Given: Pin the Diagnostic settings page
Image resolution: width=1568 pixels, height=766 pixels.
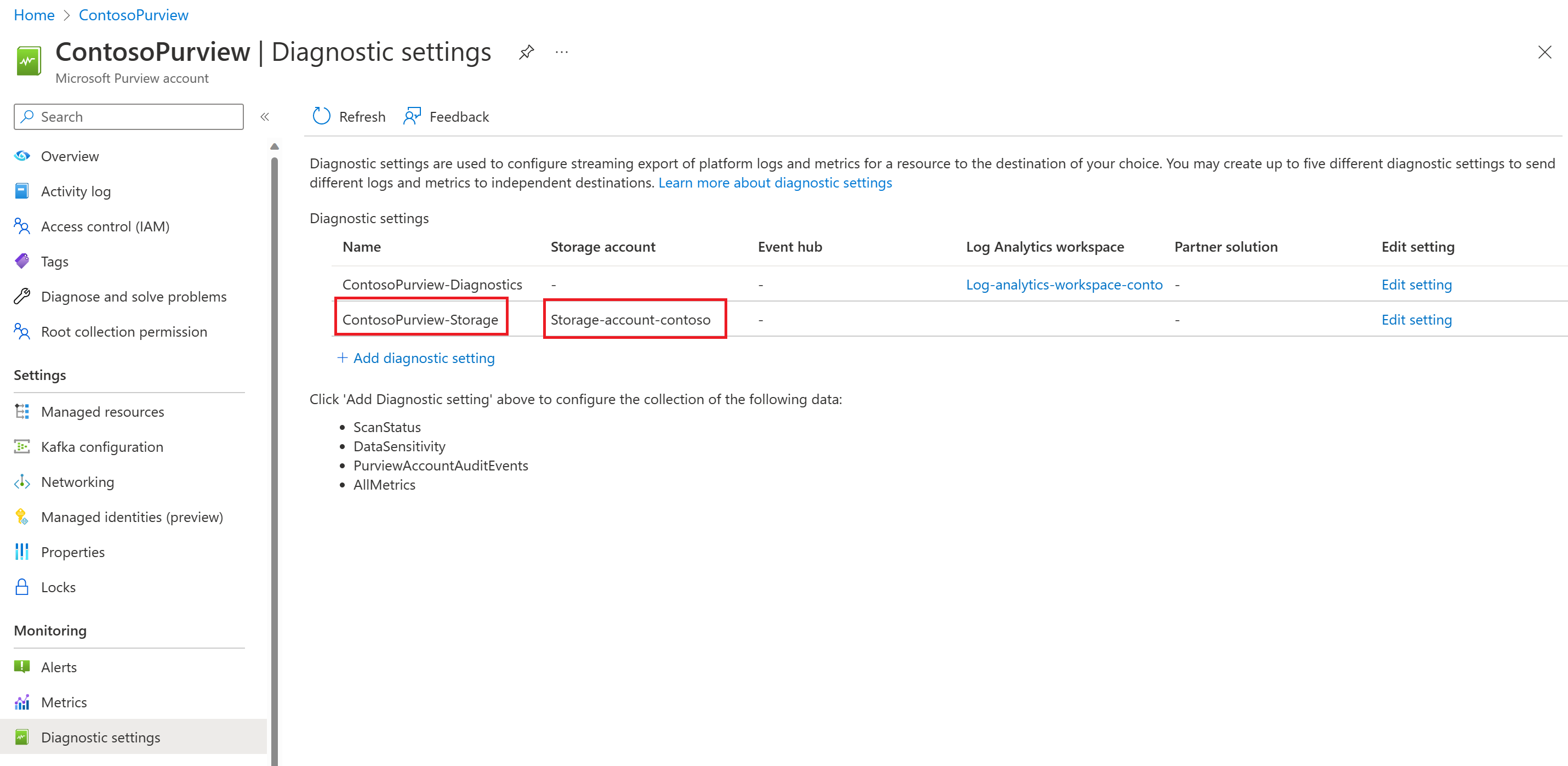Looking at the screenshot, I should click(x=527, y=53).
